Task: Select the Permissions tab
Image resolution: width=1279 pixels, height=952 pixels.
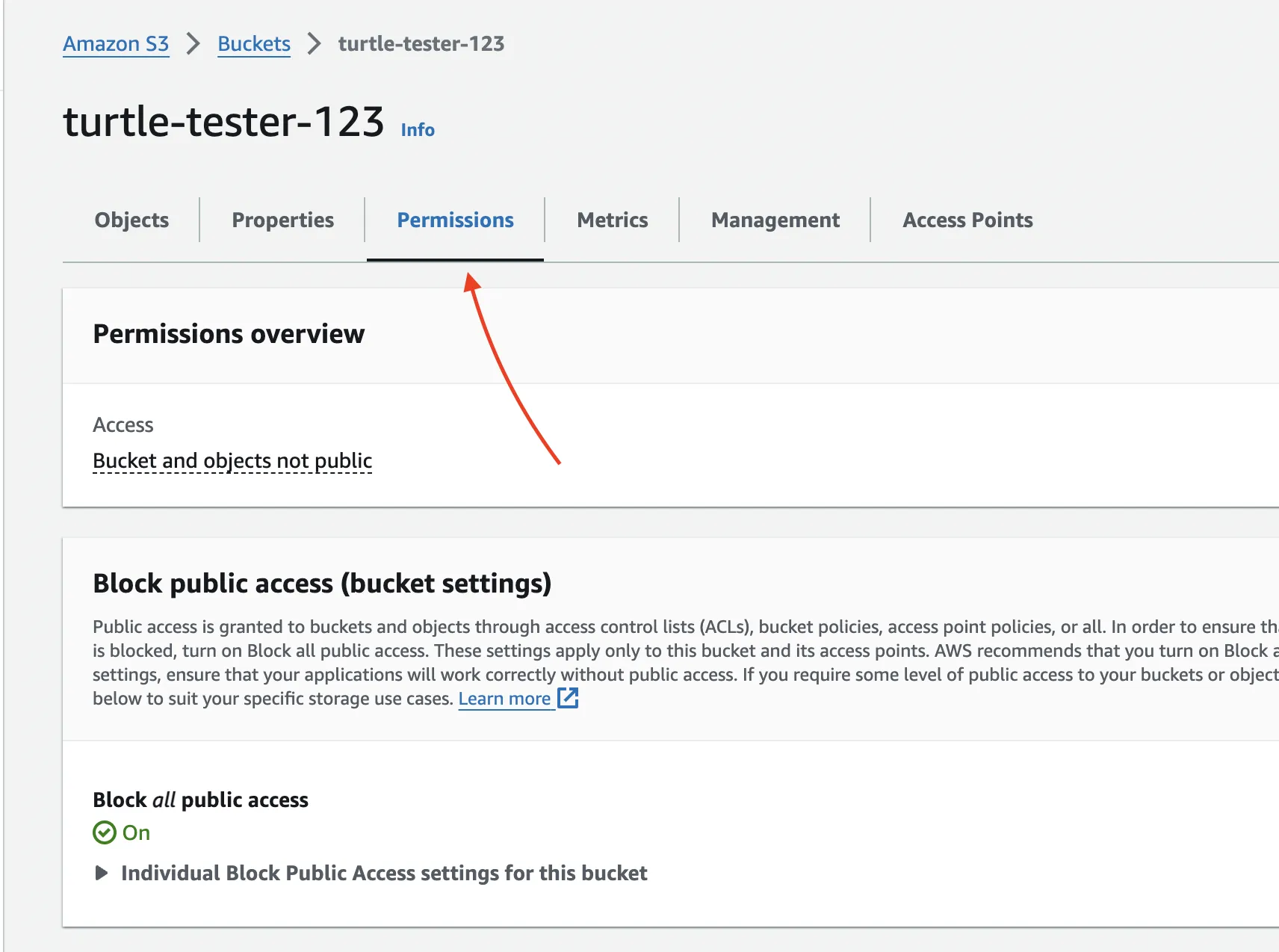Action: click(x=455, y=220)
